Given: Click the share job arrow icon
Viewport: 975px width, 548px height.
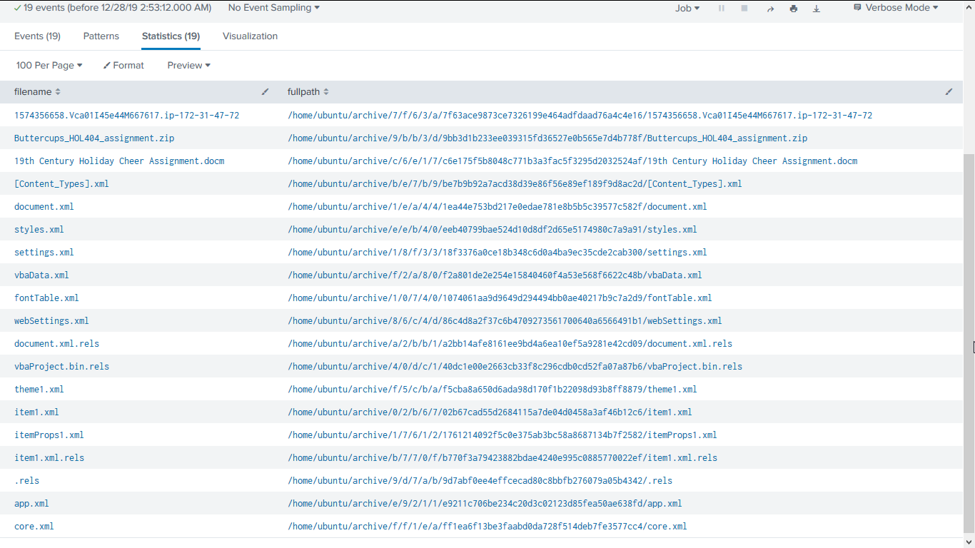Looking at the screenshot, I should pyautogui.click(x=770, y=8).
